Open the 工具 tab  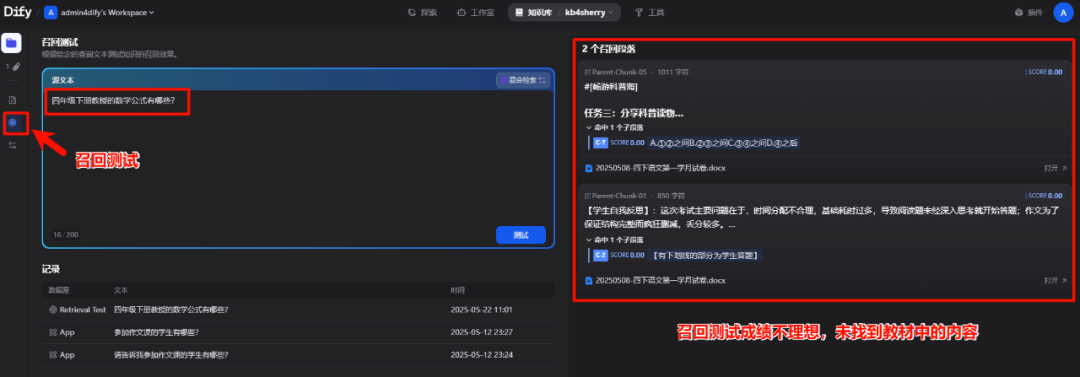click(x=650, y=12)
